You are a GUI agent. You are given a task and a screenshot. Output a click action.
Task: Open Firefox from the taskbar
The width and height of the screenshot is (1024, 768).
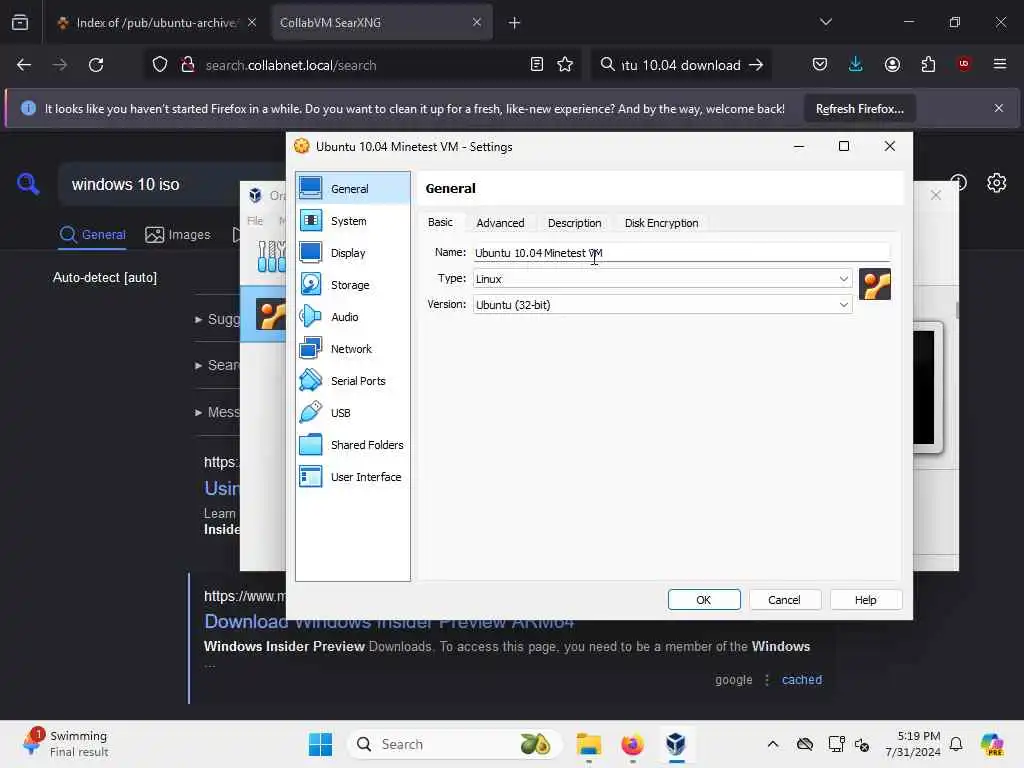(632, 744)
